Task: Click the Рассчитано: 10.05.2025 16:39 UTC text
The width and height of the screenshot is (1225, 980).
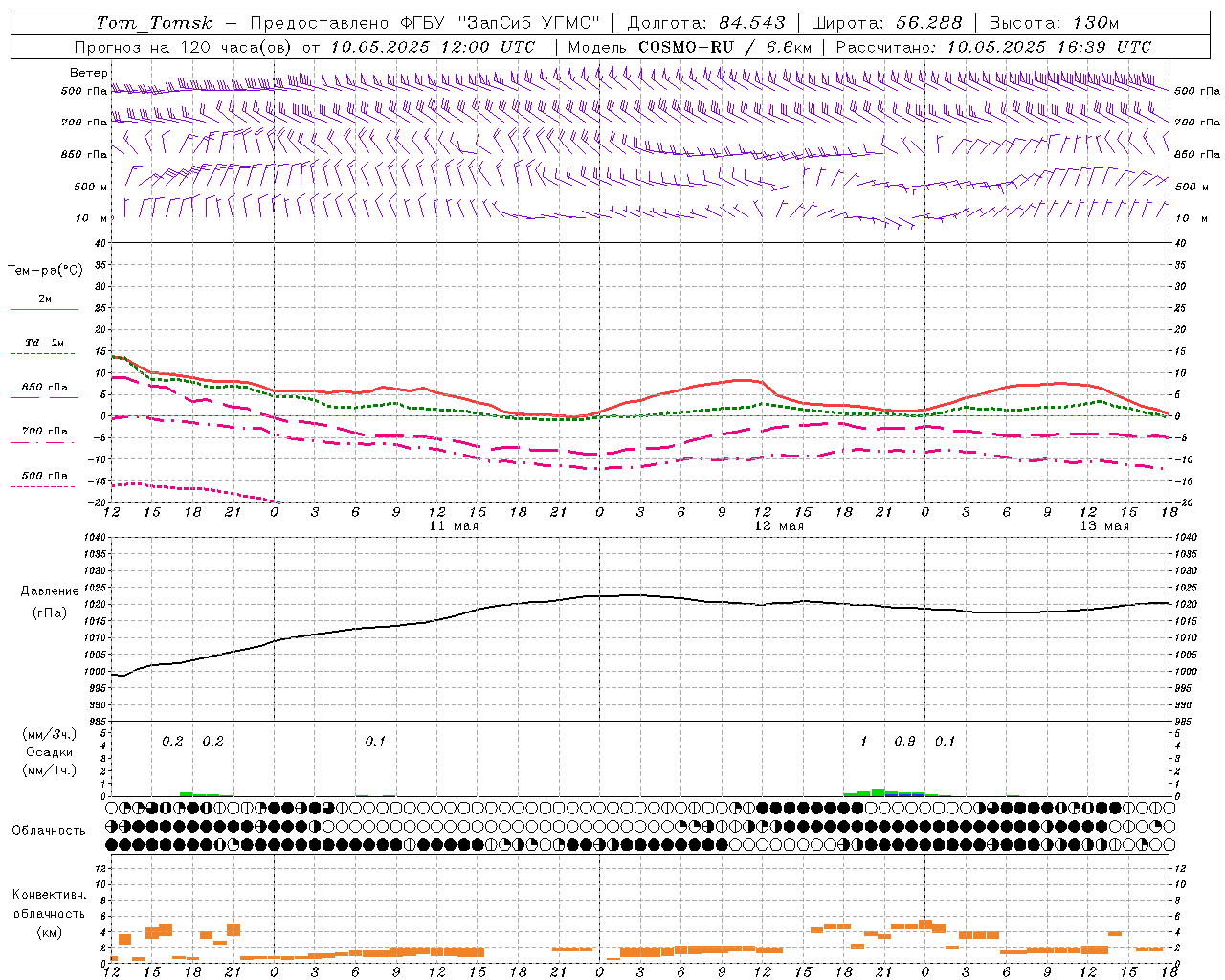Action: click(993, 47)
